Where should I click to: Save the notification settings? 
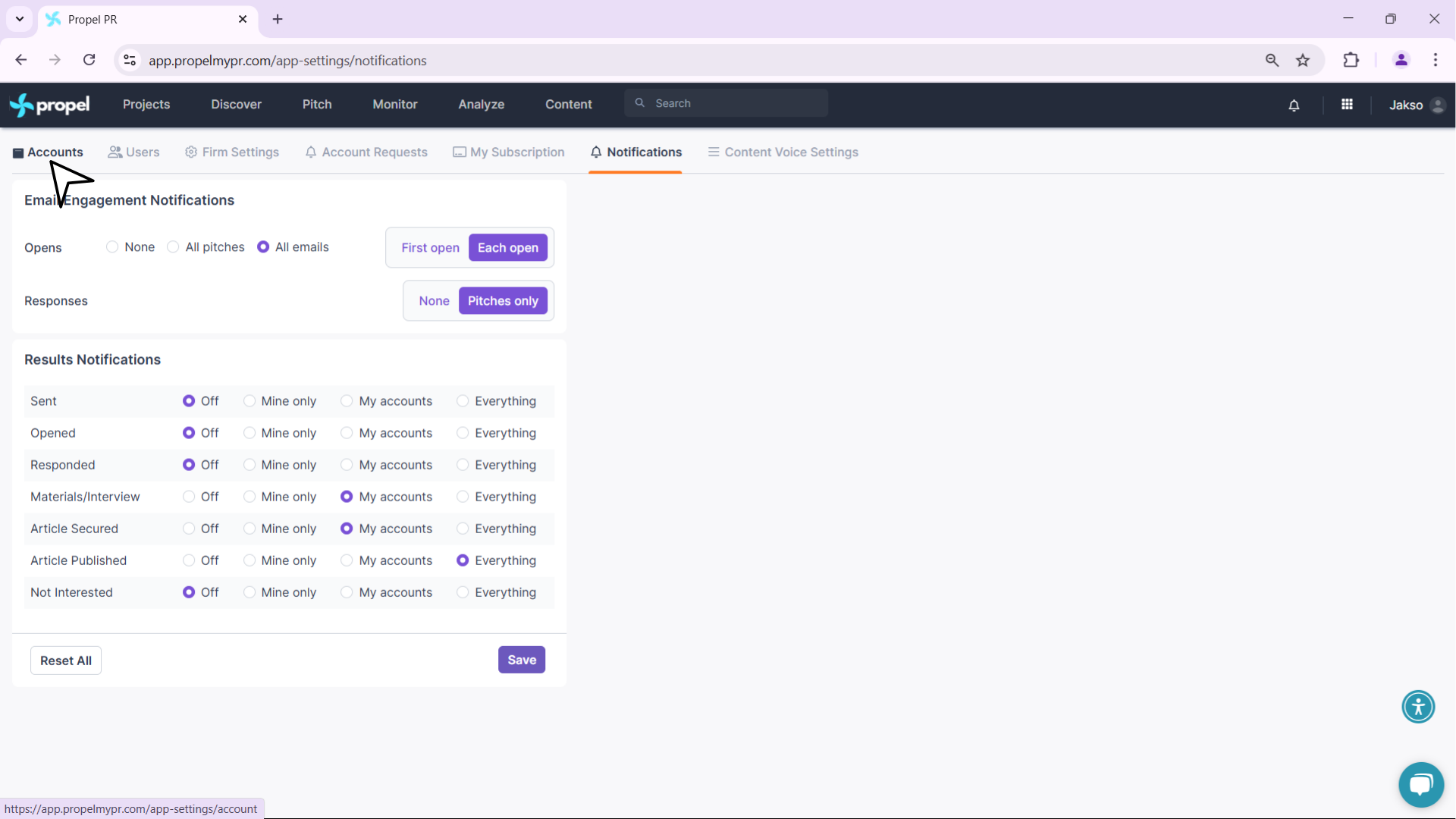(x=522, y=660)
